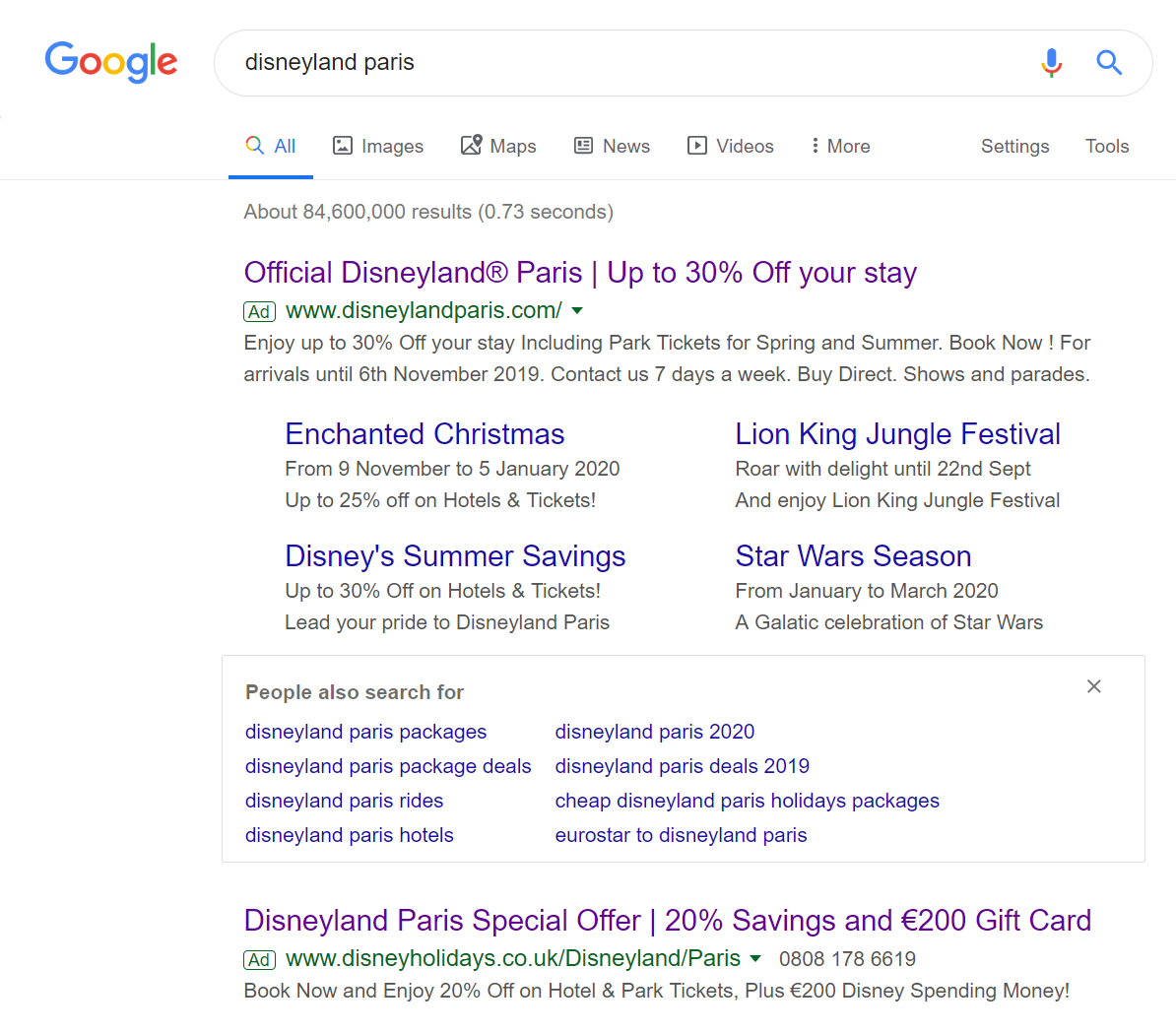The width and height of the screenshot is (1176, 1033).
Task: Open Disney's Summer Savings sitelink
Action: [x=455, y=556]
